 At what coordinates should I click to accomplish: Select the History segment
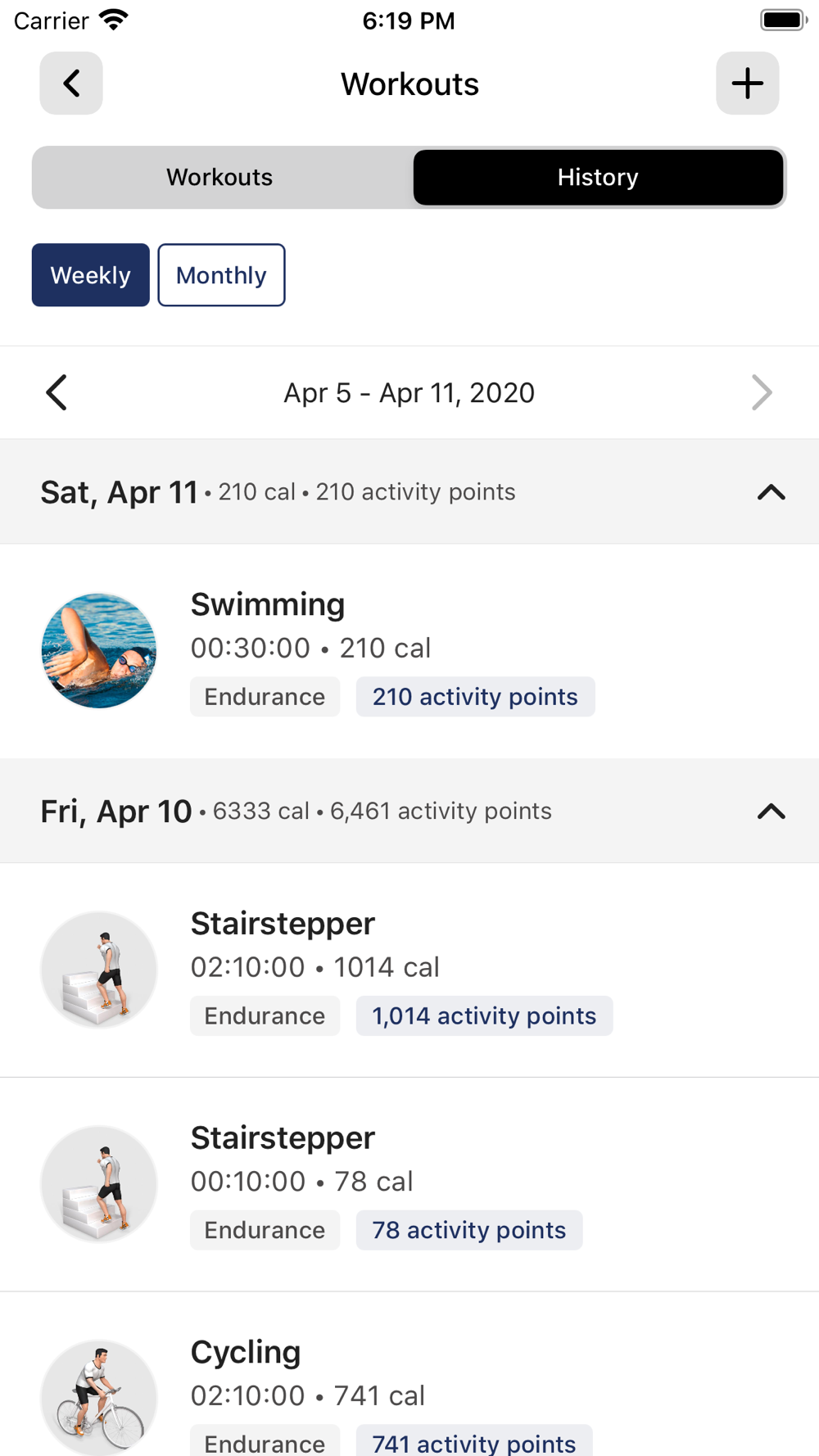coord(598,178)
